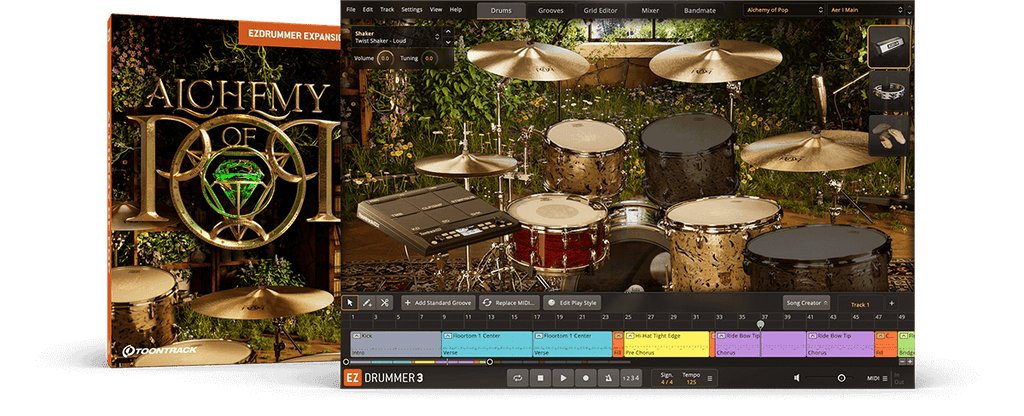Screen dimensions: 1024x416
Task: Open the File menu
Action: click(x=351, y=10)
